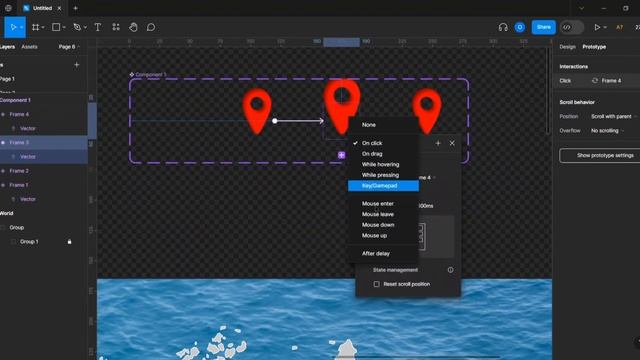The width and height of the screenshot is (640, 360).
Task: Open the main menu globe icon
Action: point(8,8)
